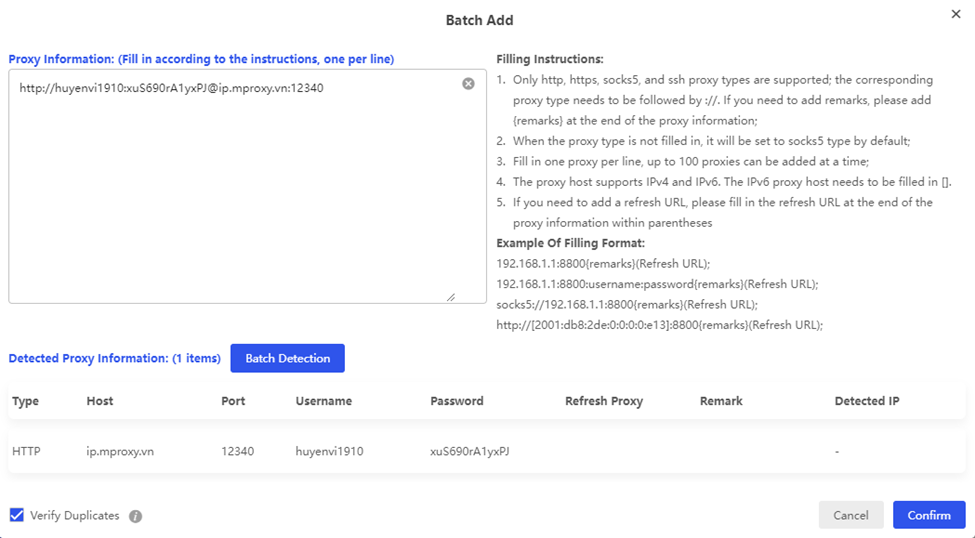Select the Port column header
Screen dimensions: 975x538
(x=233, y=401)
